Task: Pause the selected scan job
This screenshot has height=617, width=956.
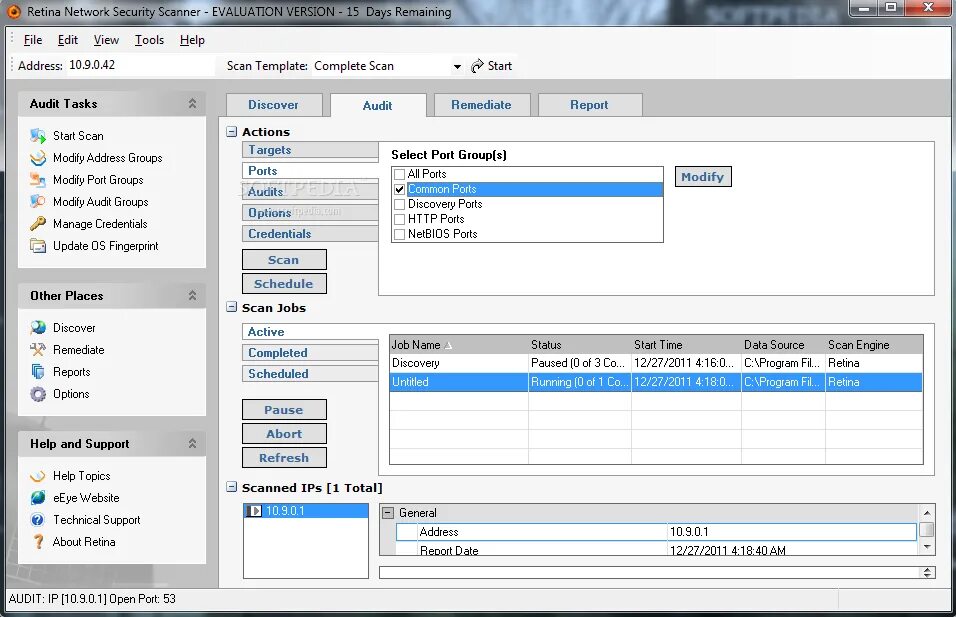Action: 284,410
